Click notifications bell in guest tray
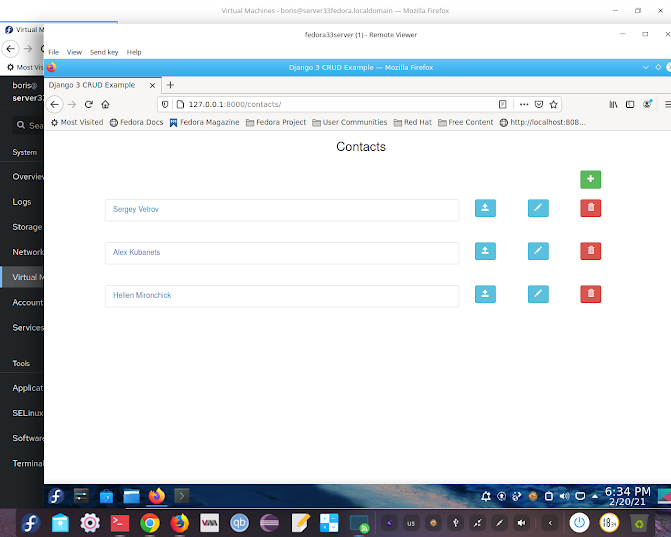Screen dimensions: 671x537 486,496
